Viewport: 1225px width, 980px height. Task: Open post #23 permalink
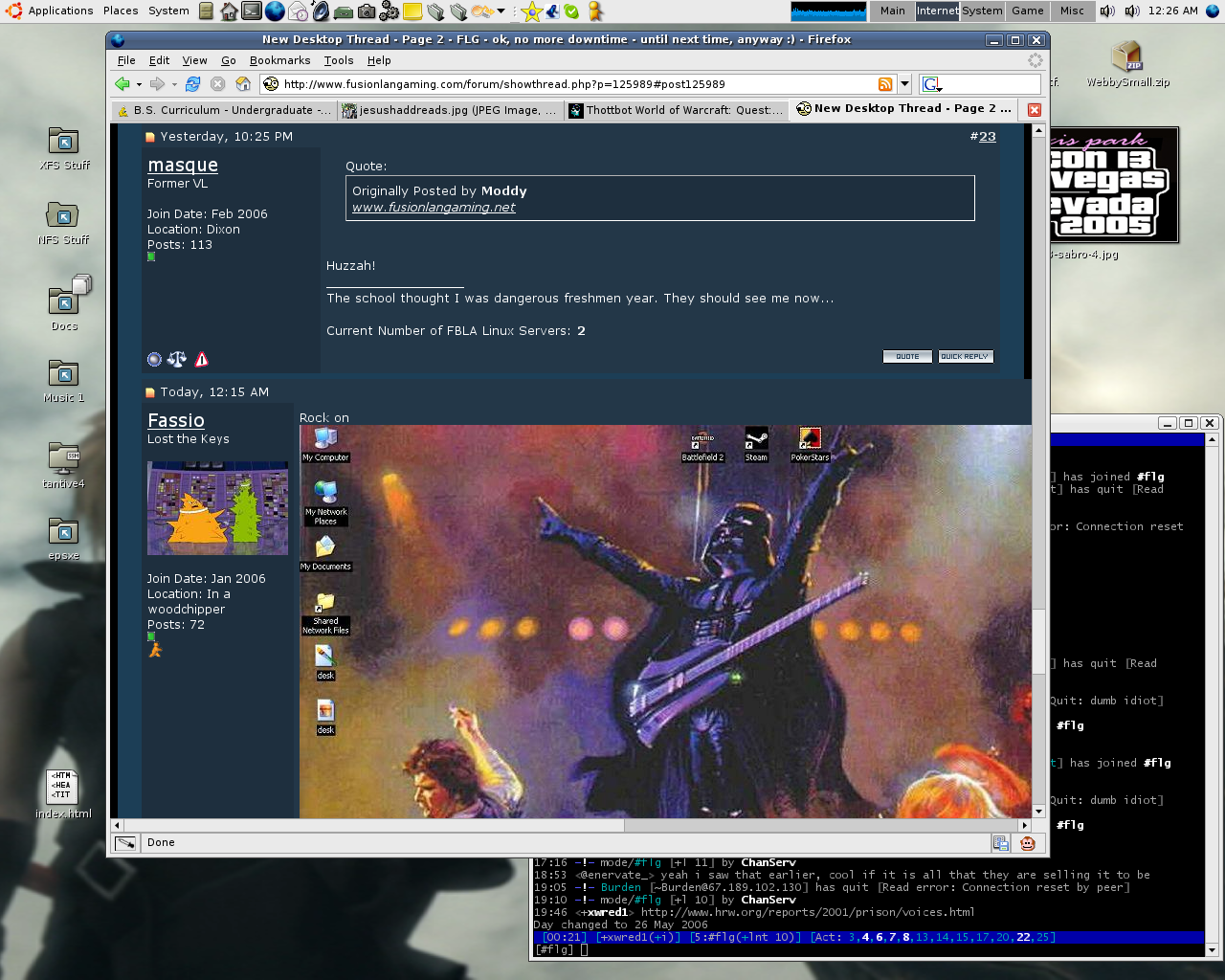pyautogui.click(x=988, y=137)
